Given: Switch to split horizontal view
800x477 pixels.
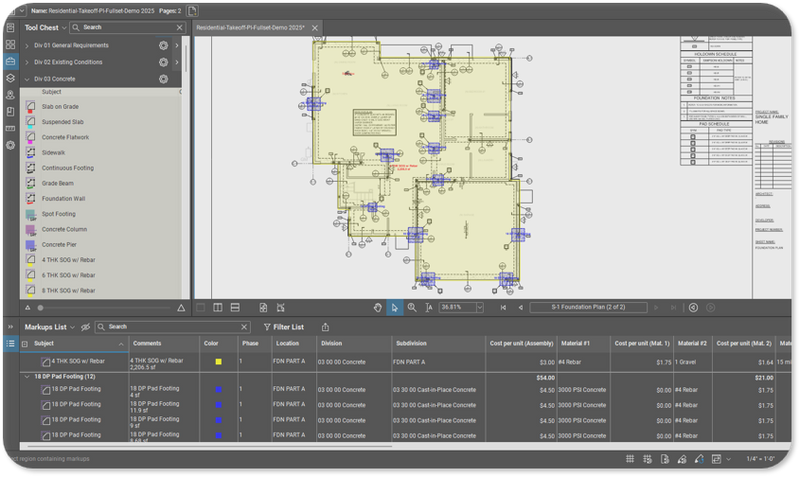Looking at the screenshot, I should (235, 308).
